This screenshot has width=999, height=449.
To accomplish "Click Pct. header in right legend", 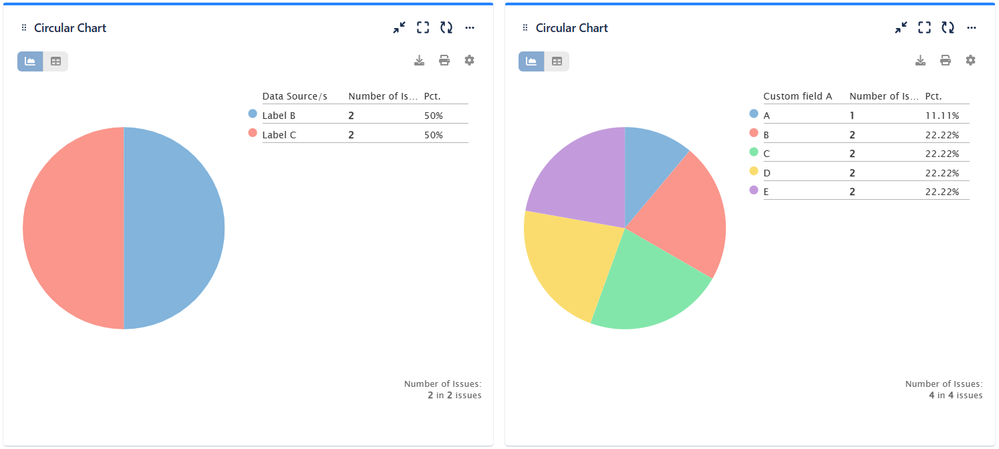I will 933,96.
